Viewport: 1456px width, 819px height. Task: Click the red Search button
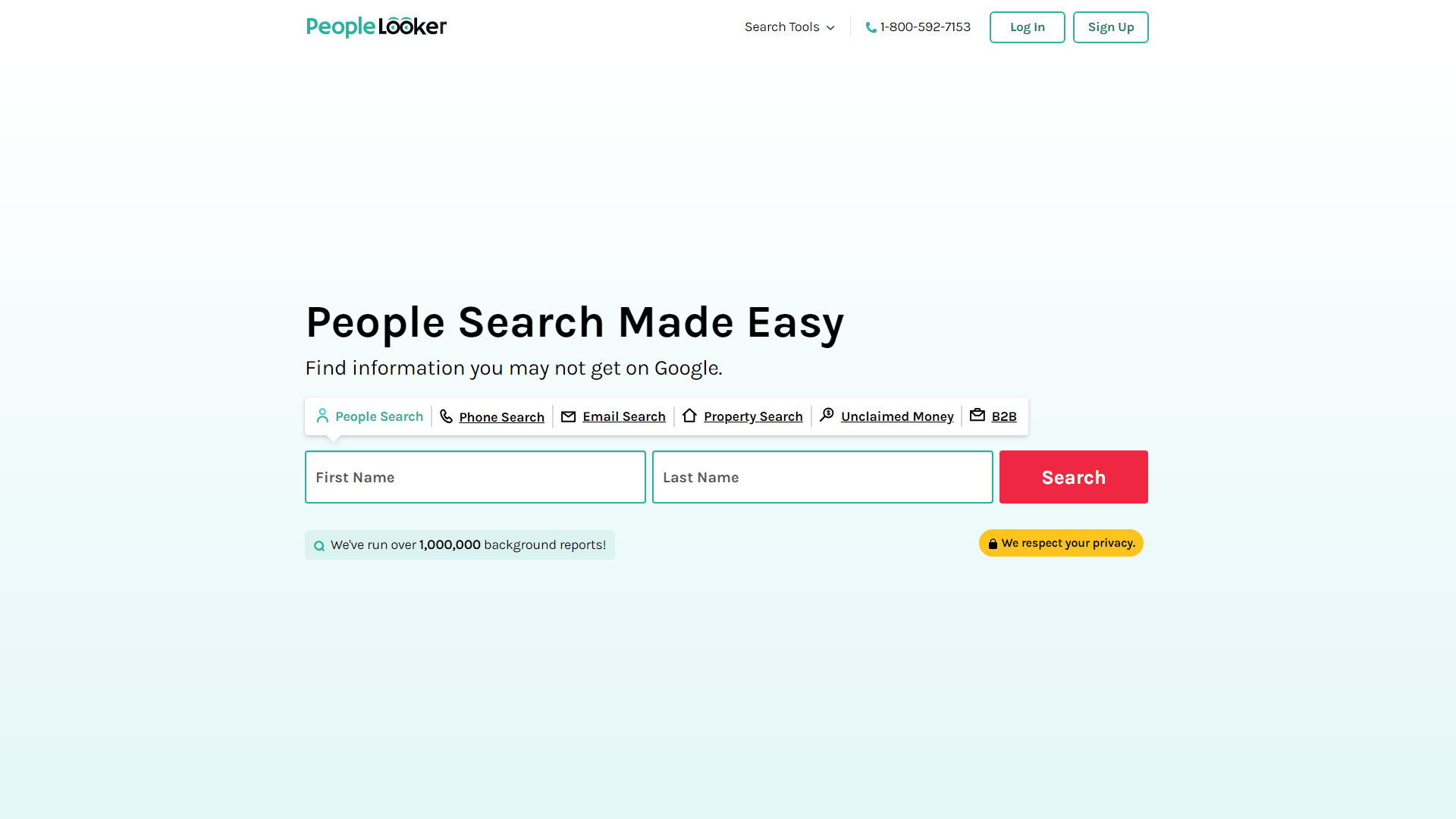(1073, 477)
